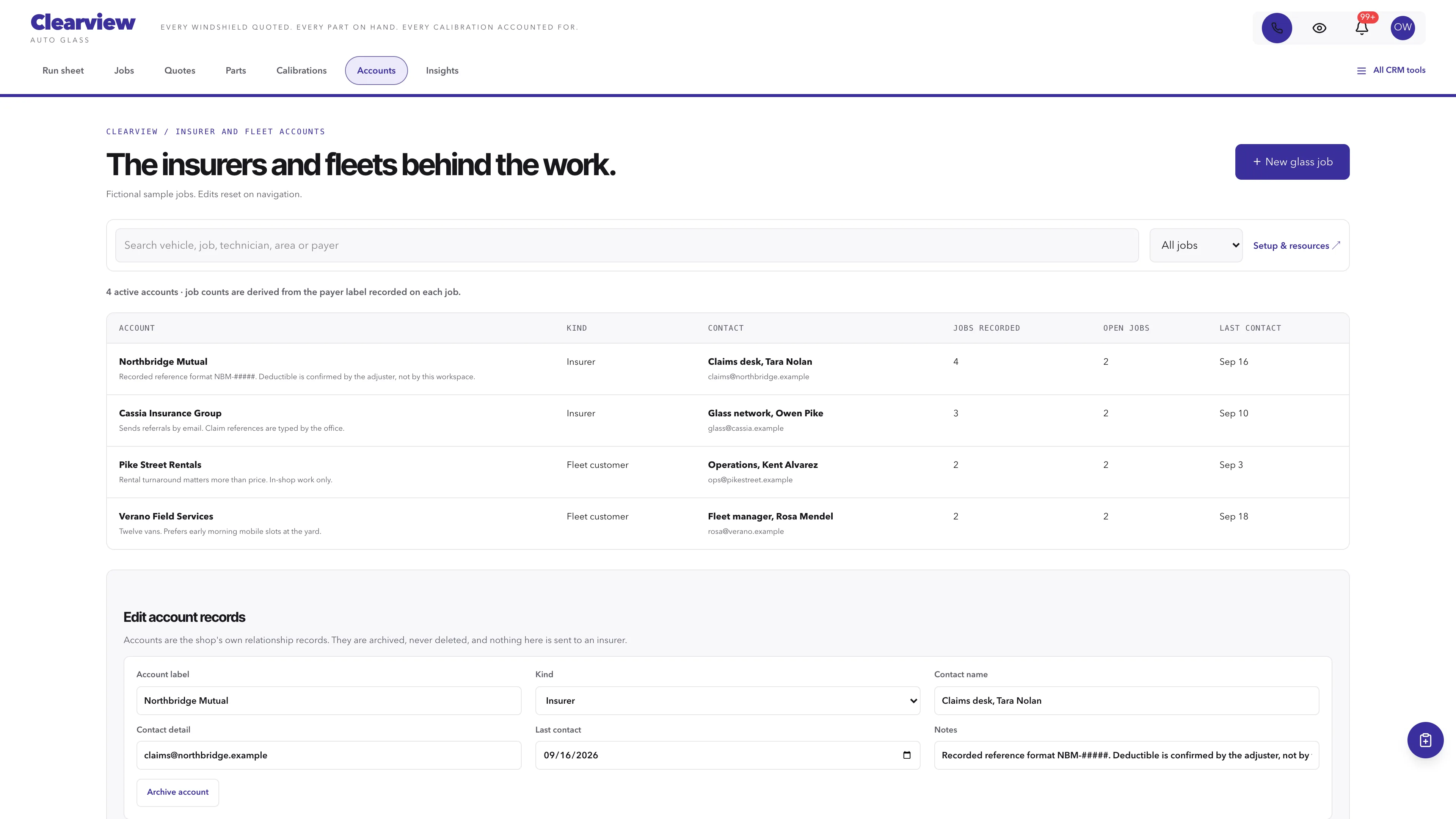1456x819 pixels.
Task: Edit the Contact detail email field
Action: click(x=328, y=755)
